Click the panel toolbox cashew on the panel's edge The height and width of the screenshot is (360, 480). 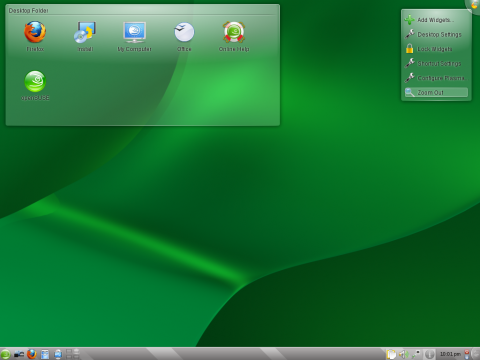(x=476, y=354)
